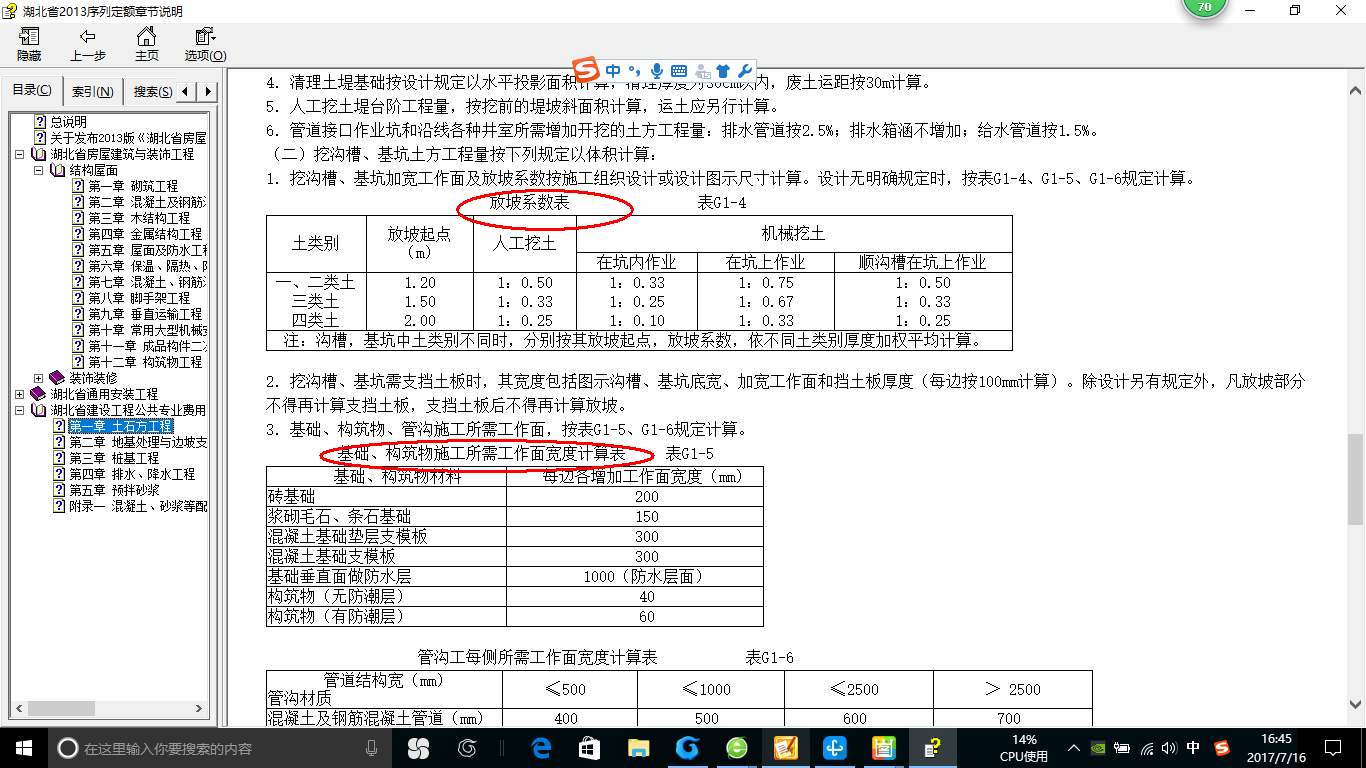Image resolution: width=1366 pixels, height=768 pixels.
Task: Switch to the 索引(N) tab
Action: (x=92, y=92)
